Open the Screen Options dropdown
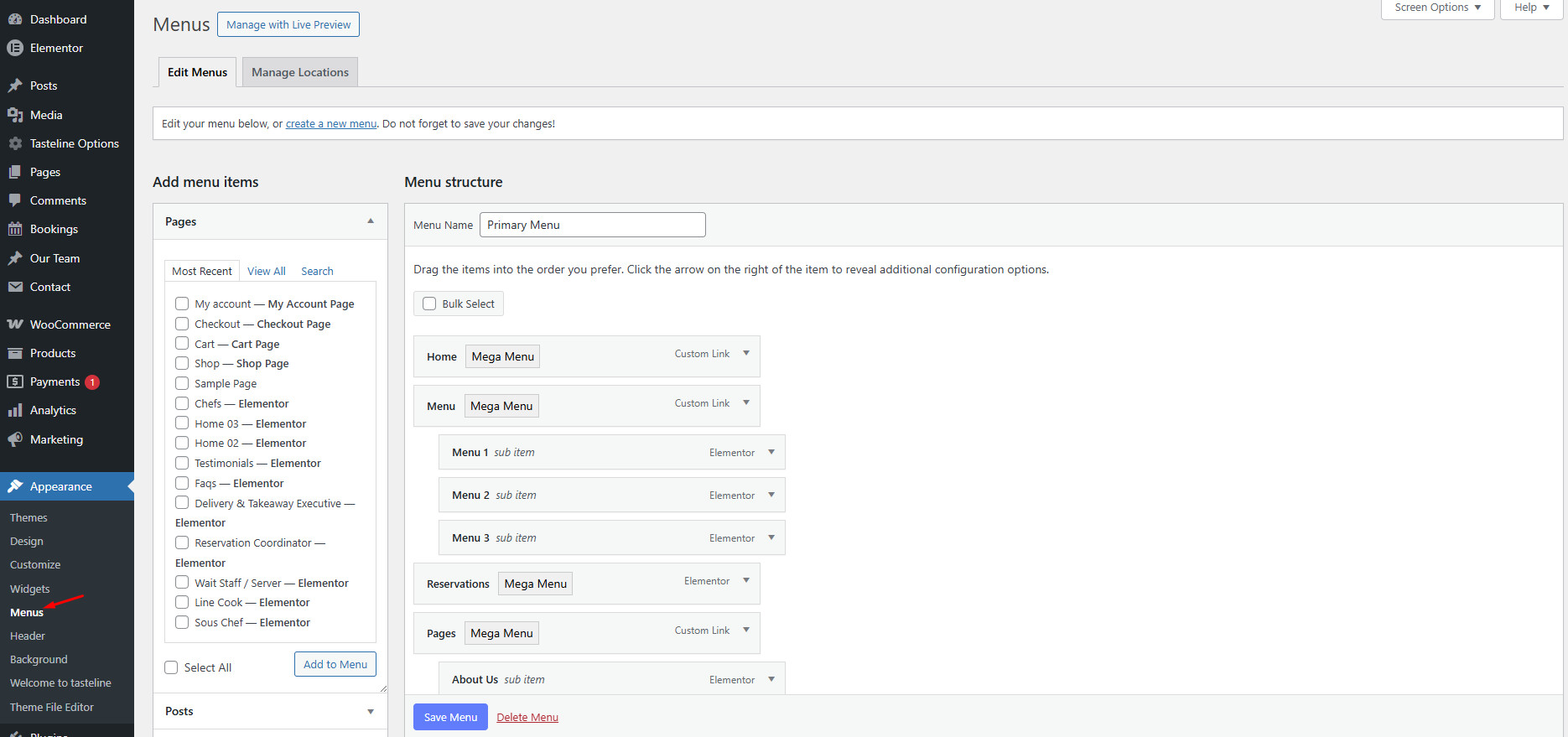This screenshot has height=737, width=1568. (x=1437, y=8)
